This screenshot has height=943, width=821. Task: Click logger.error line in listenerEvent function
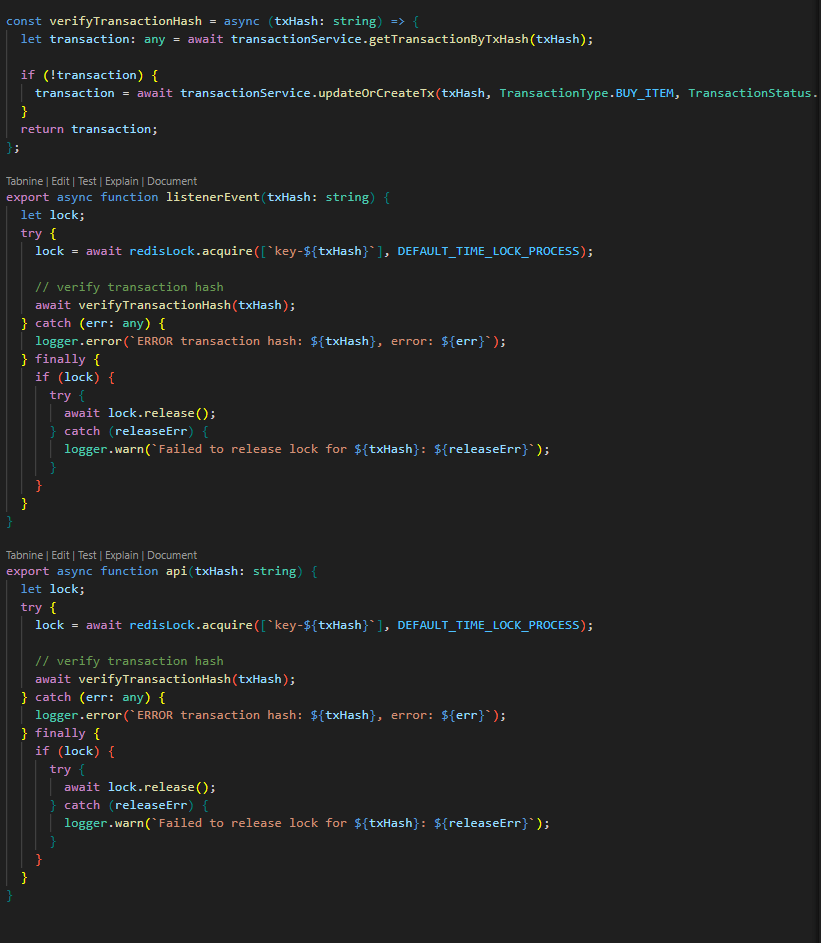click(x=271, y=342)
